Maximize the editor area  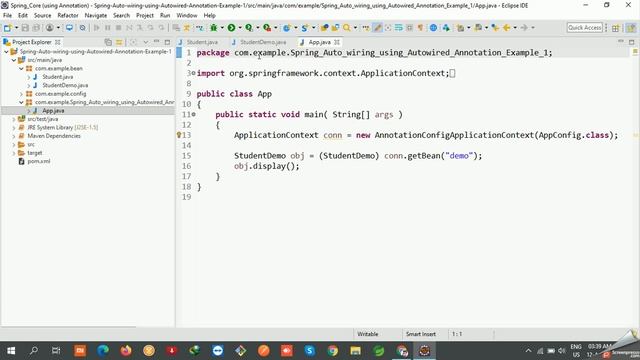[x=631, y=42]
